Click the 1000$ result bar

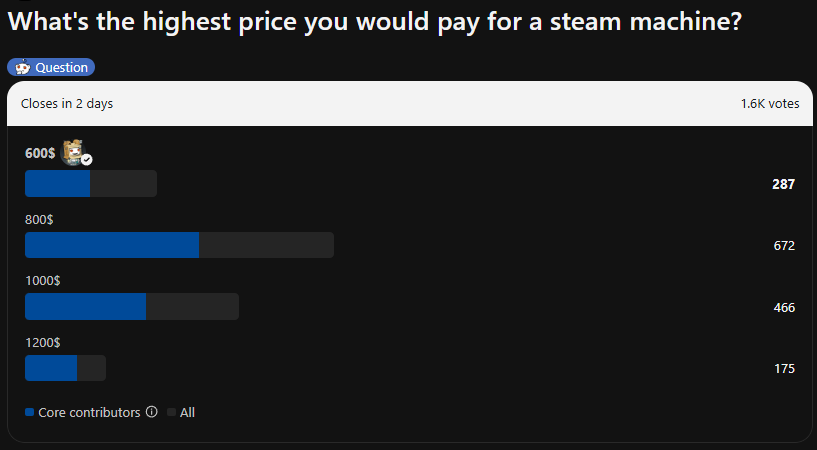click(x=132, y=306)
